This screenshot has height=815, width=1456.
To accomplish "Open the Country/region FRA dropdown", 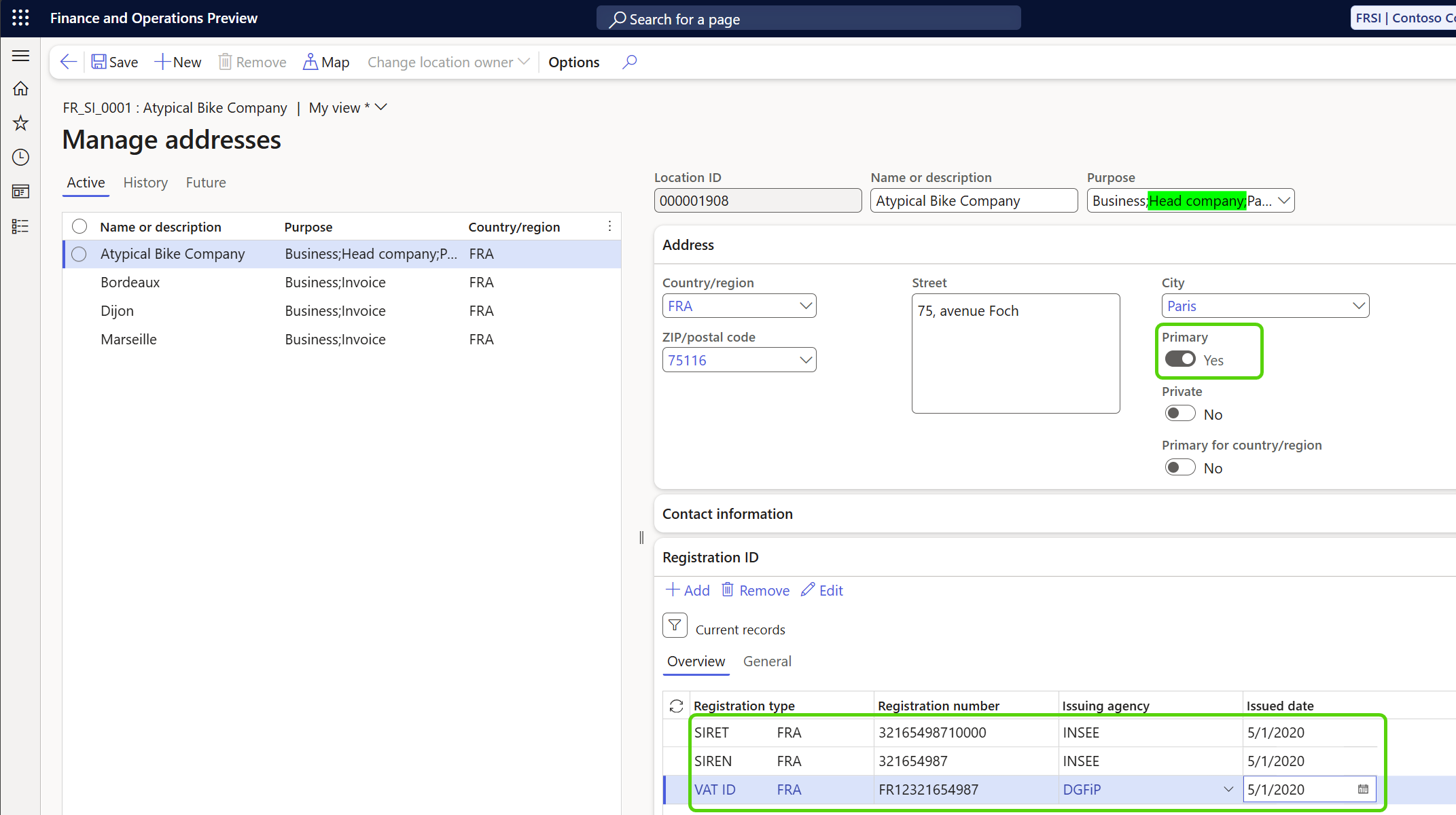I will 806,306.
